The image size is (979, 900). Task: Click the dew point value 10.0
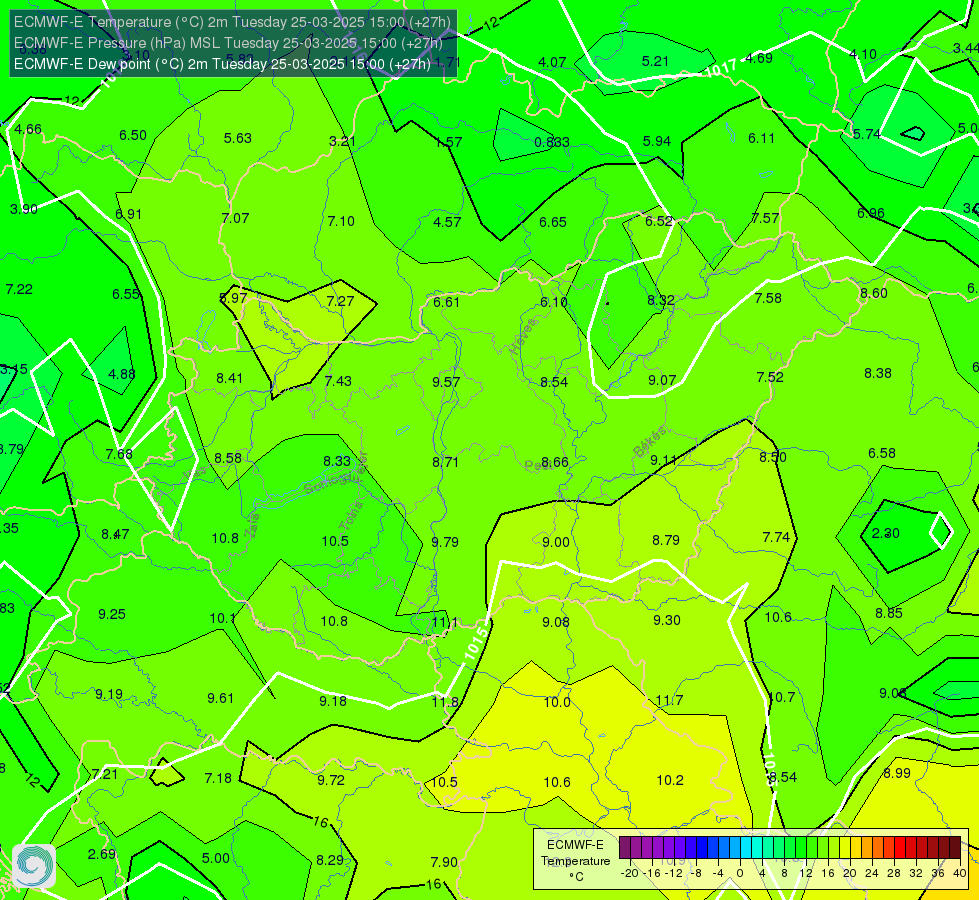point(557,702)
